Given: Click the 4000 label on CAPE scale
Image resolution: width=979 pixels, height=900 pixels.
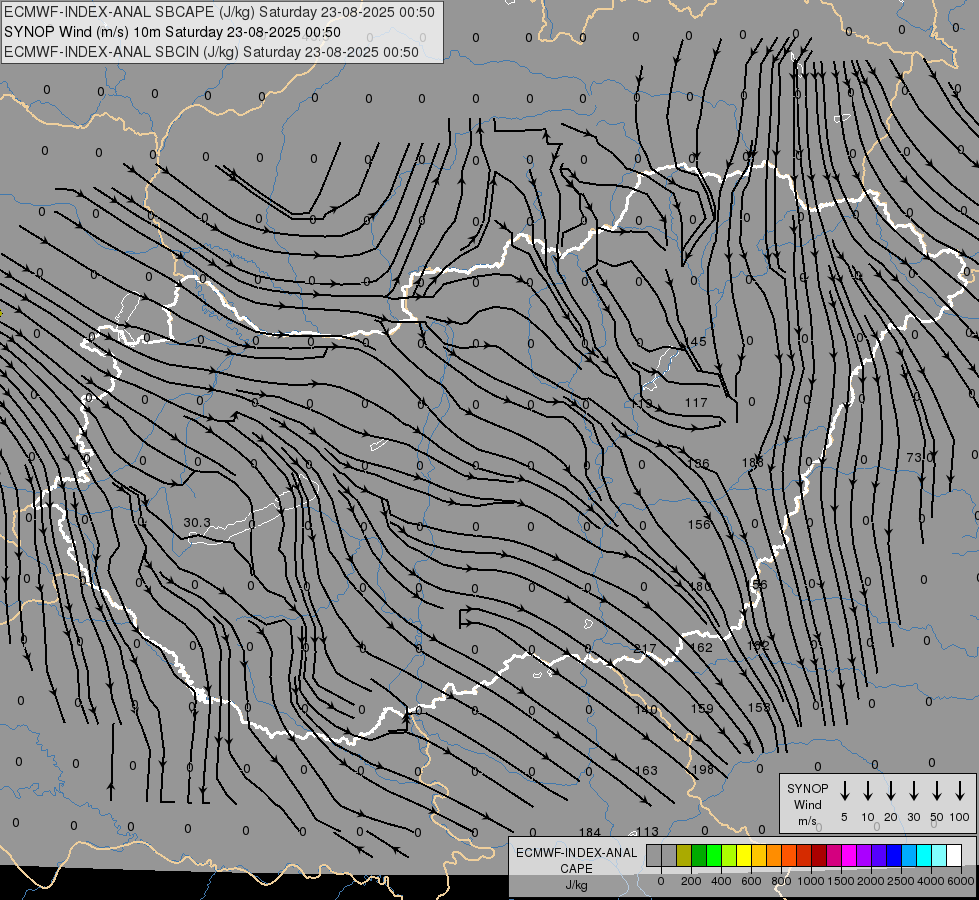Looking at the screenshot, I should [931, 881].
